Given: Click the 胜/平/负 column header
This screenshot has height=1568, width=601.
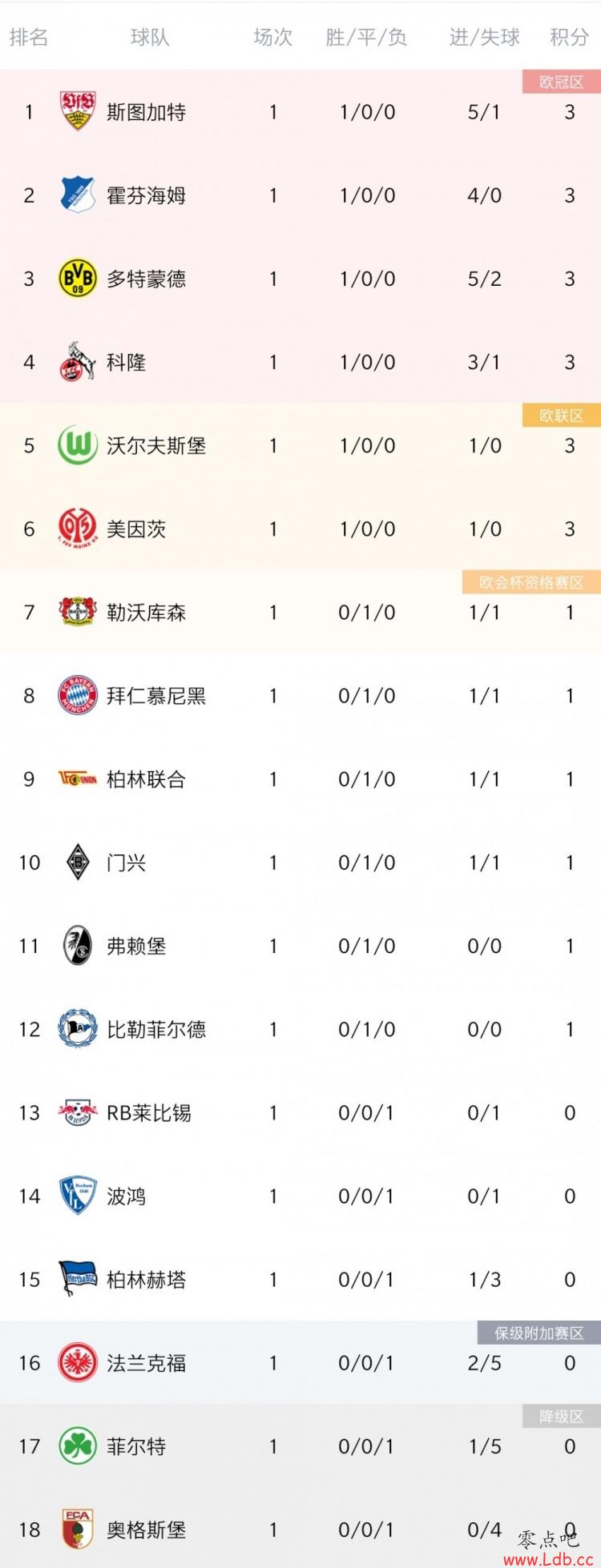Looking at the screenshot, I should point(366,37).
